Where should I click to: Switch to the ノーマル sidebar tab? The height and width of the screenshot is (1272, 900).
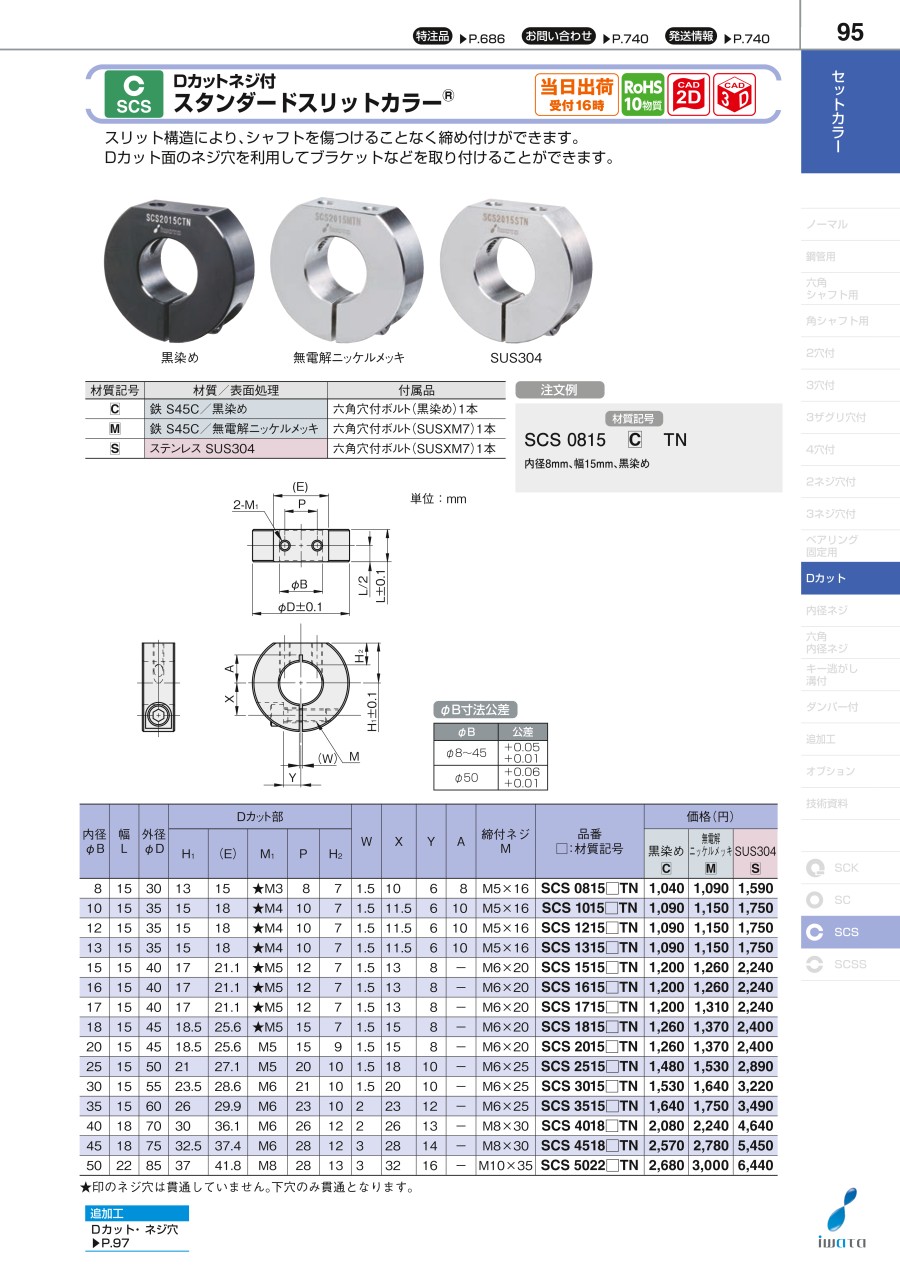point(826,225)
